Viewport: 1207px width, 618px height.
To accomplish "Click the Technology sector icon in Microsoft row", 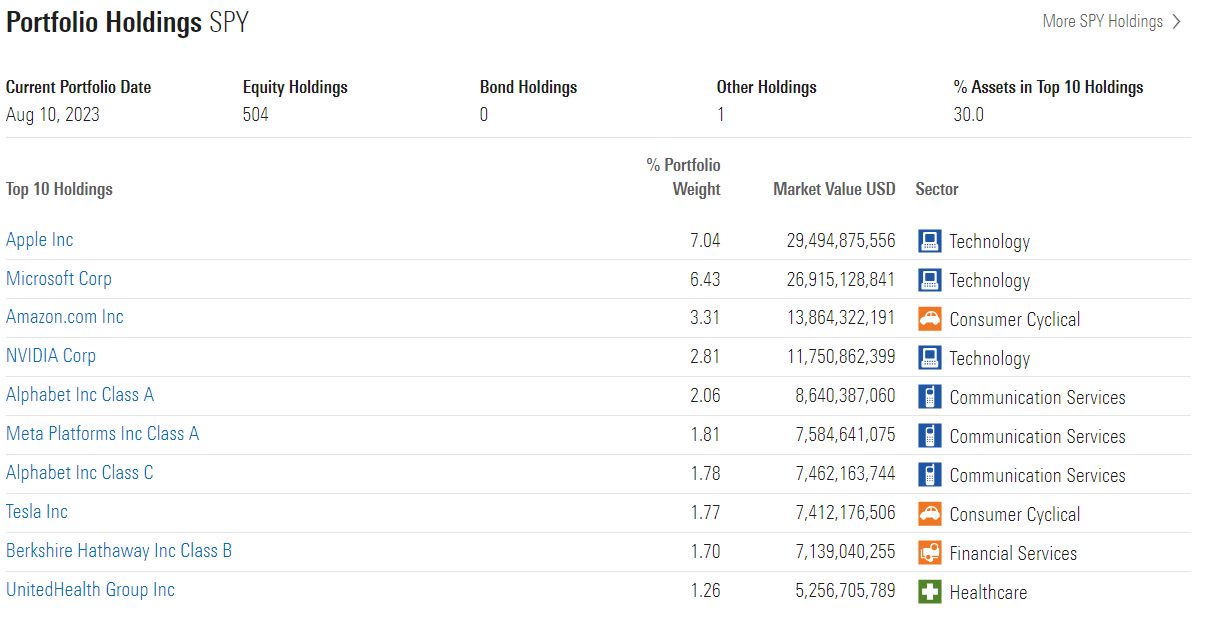I will click(x=930, y=280).
